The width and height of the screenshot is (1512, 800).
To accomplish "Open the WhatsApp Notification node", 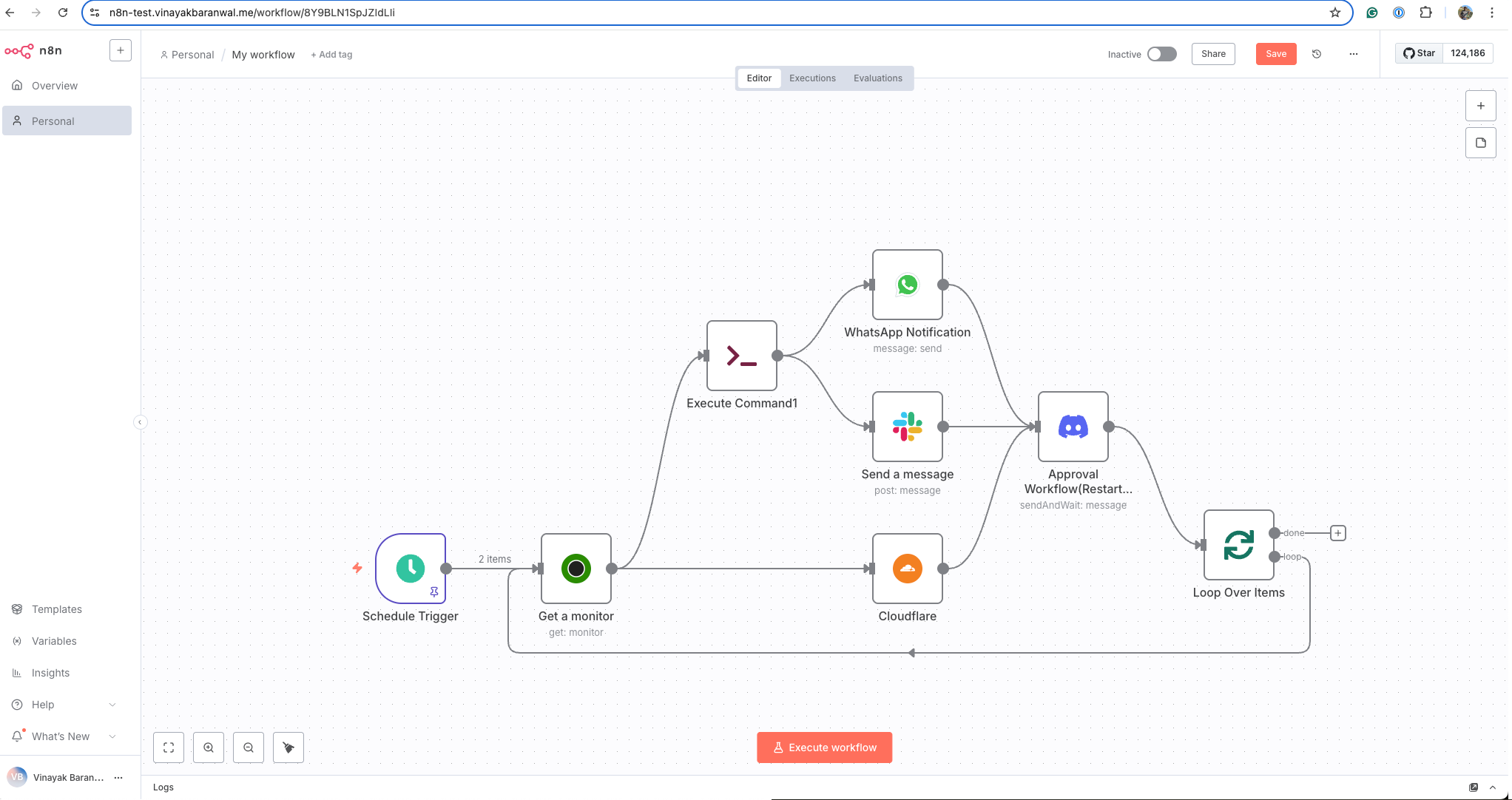I will (908, 284).
